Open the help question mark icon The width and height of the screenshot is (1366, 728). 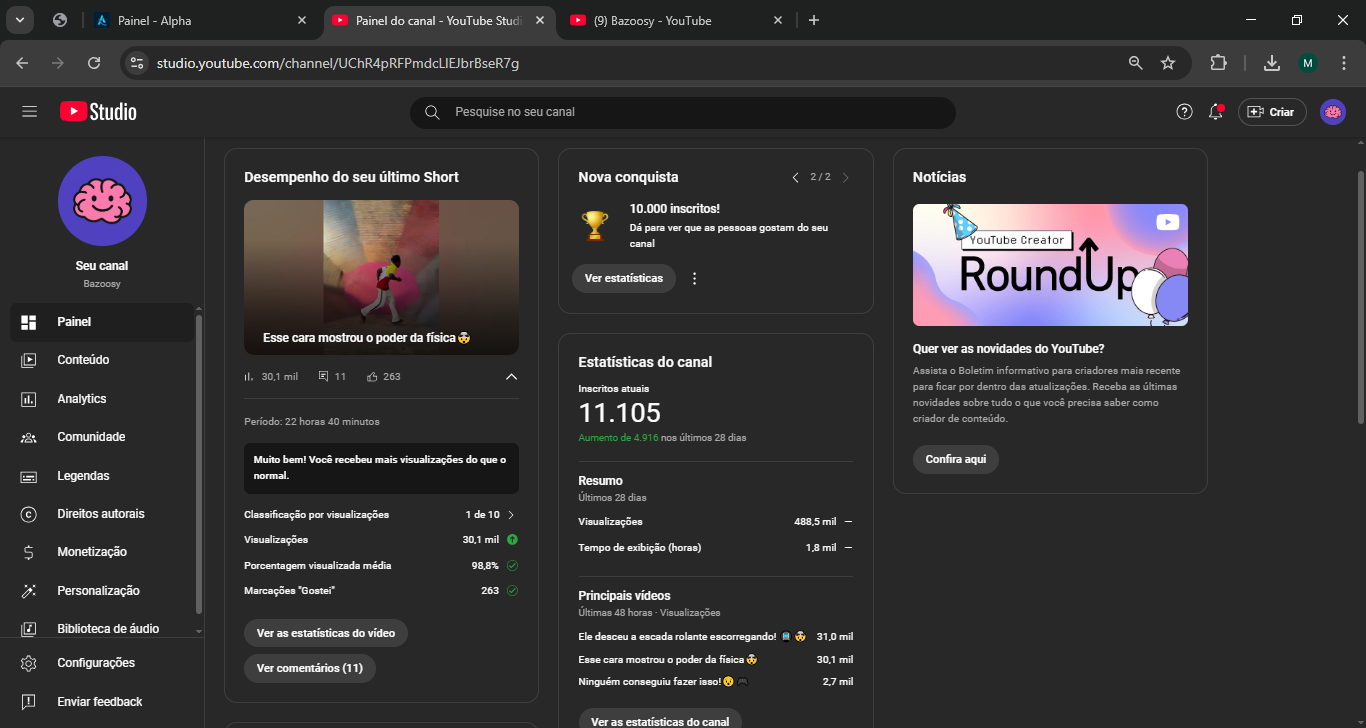pyautogui.click(x=1184, y=112)
